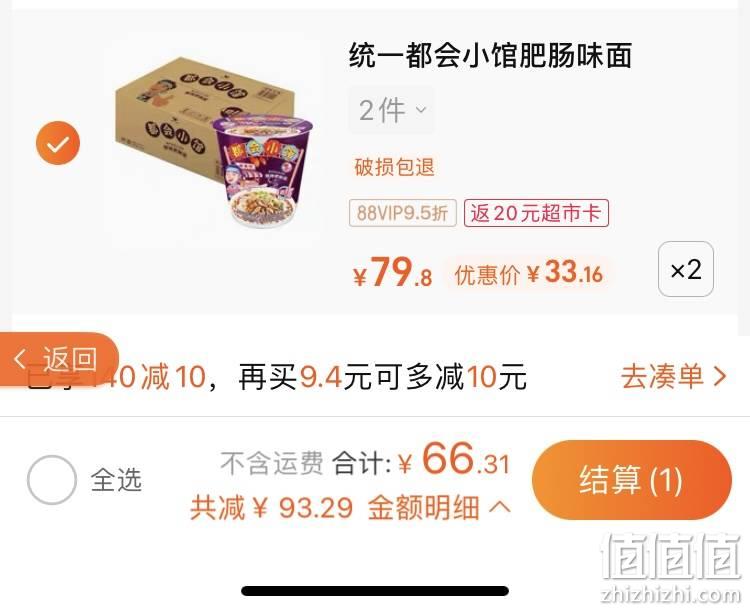The height and width of the screenshot is (612, 750).
Task: Tap the 88VIP9.5折 discount tag
Action: [403, 213]
